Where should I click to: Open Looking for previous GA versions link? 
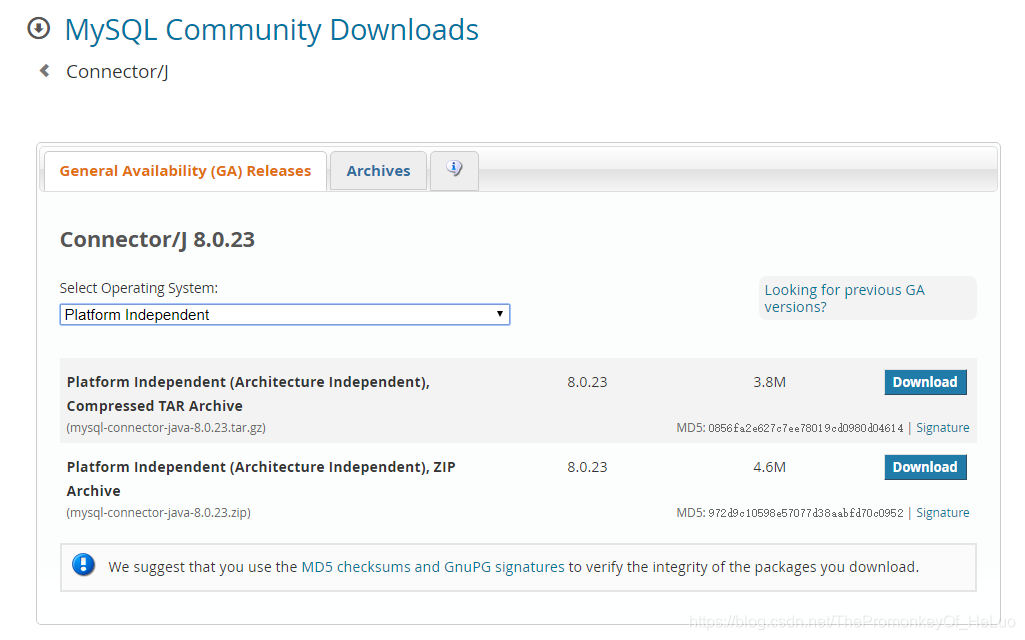pos(845,298)
